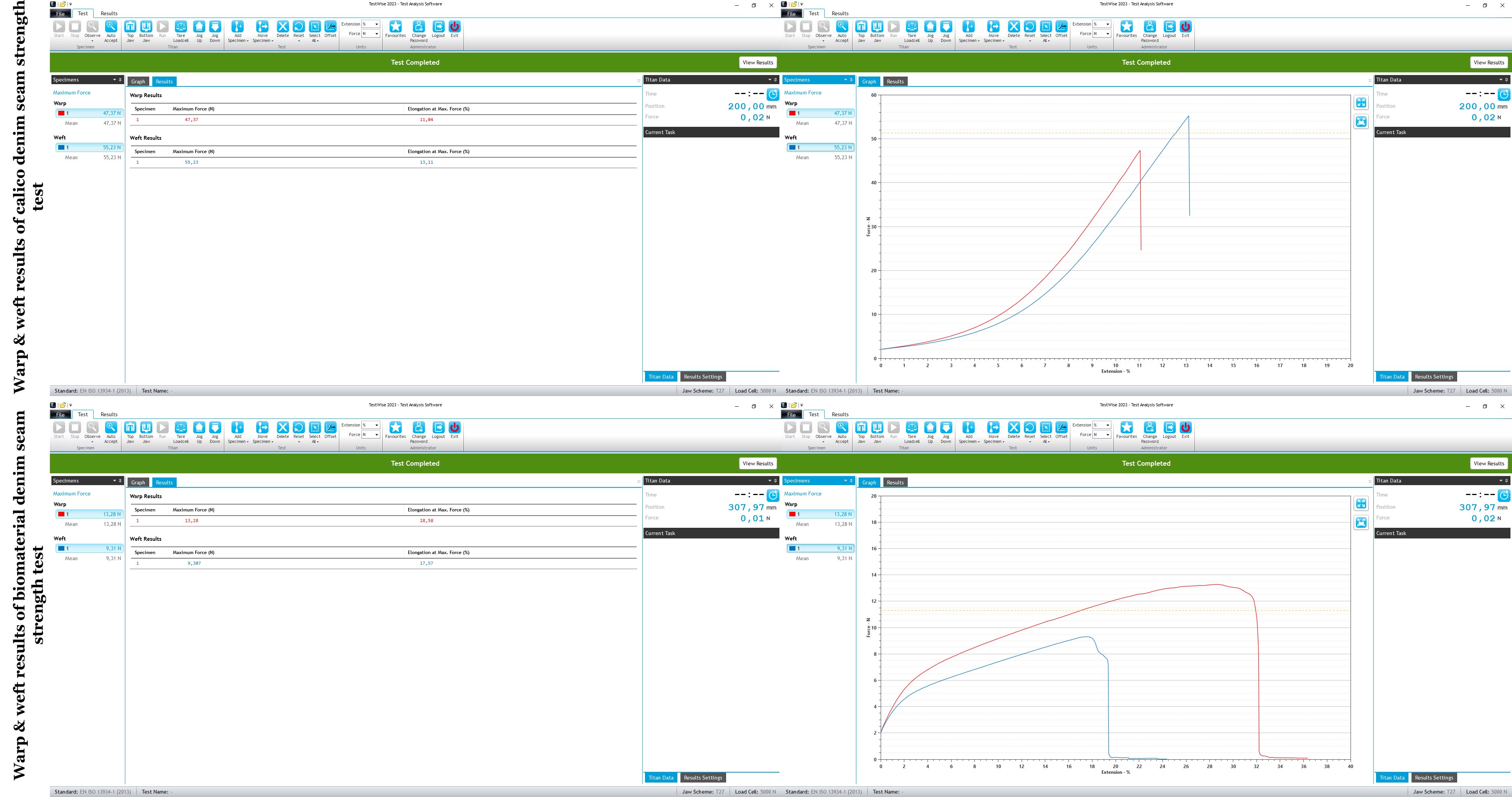Viewport: 1512px width, 797px height.
Task: Click Auto Accept in calico results window
Action: click(x=110, y=31)
